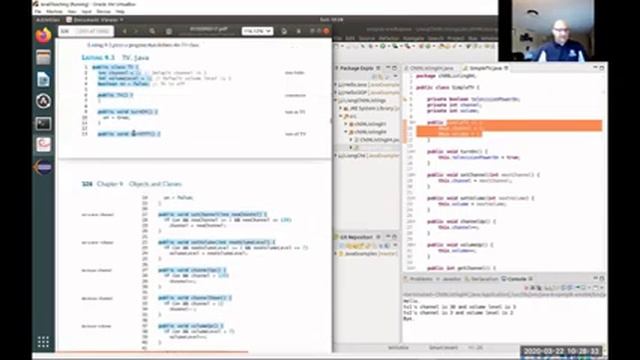Viewport: 640px width, 360px height.
Task: Open Eclipse Refactor menu
Action: tap(389, 38)
